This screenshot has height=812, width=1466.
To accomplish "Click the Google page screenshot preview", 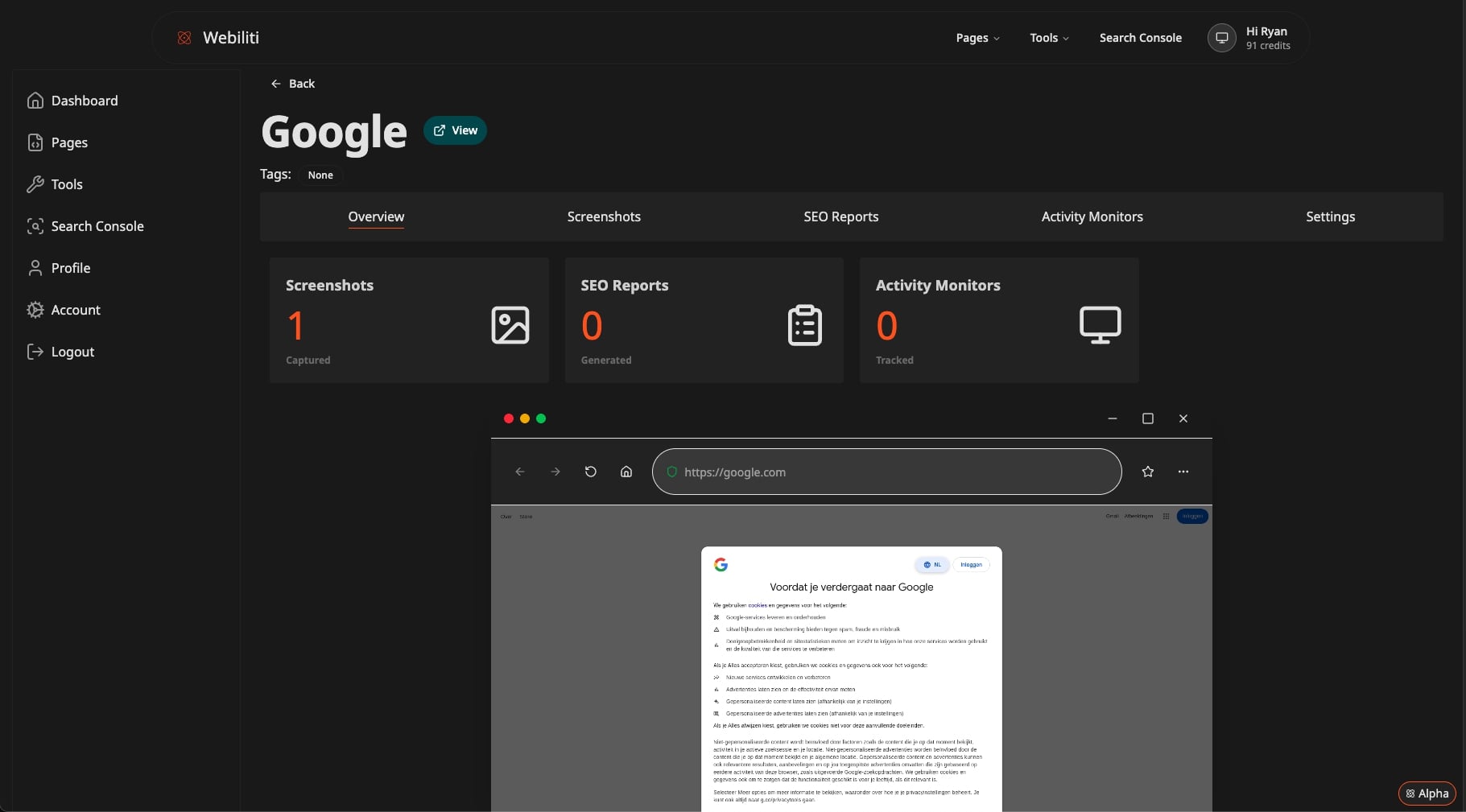I will 851,660.
